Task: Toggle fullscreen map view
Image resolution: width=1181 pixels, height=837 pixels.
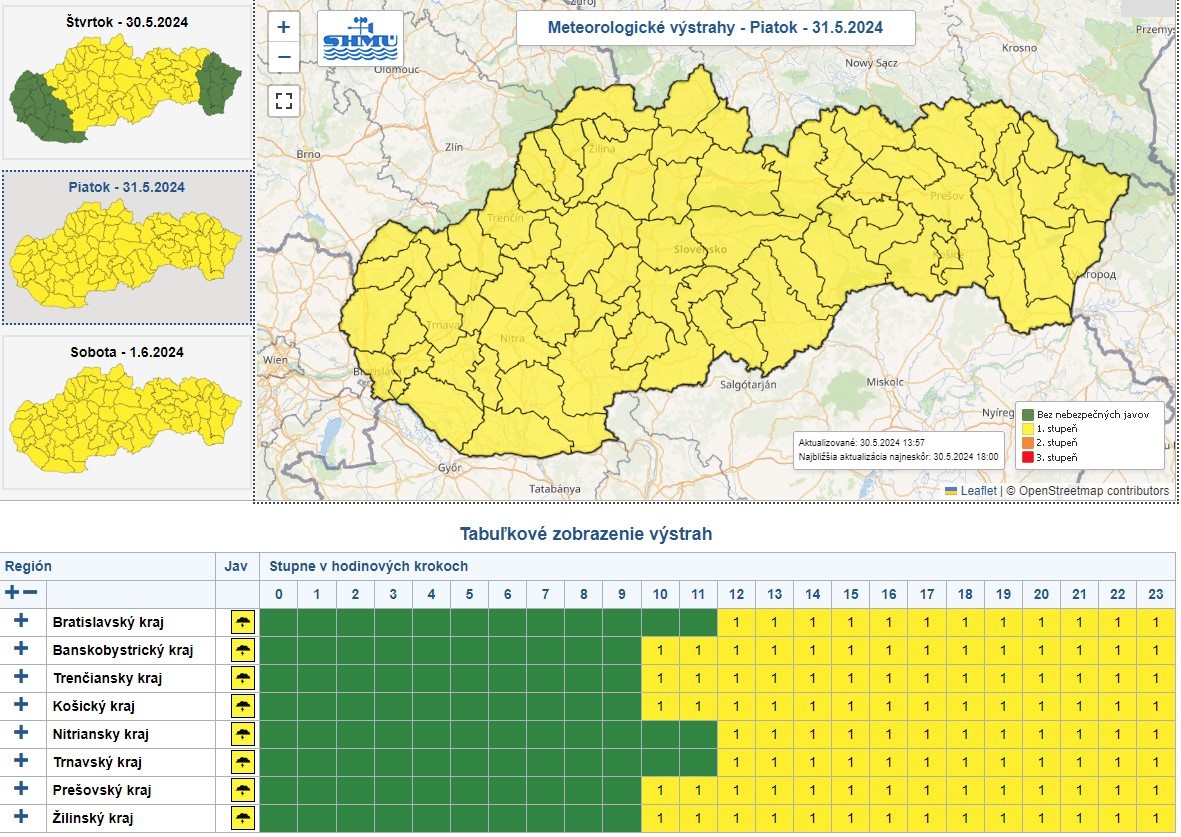Action: click(284, 100)
